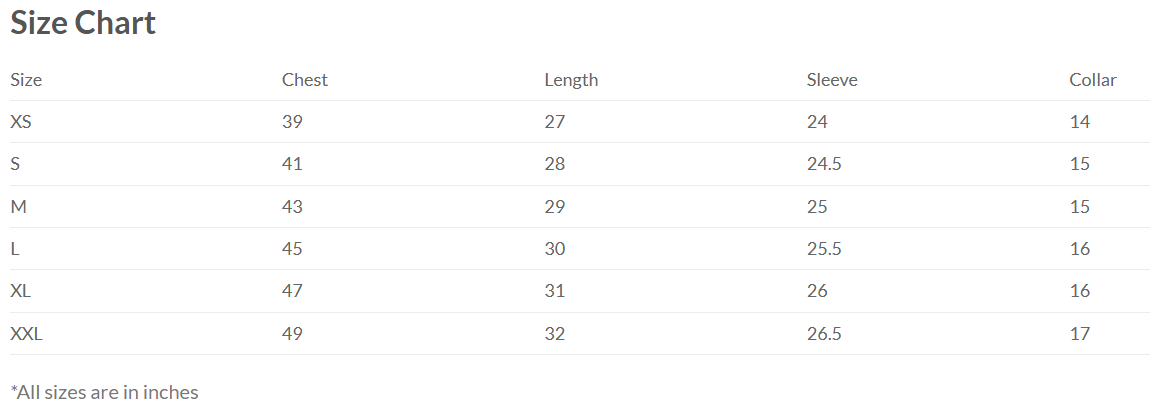1150x409 pixels.
Task: Select the Length column header
Action: [571, 80]
